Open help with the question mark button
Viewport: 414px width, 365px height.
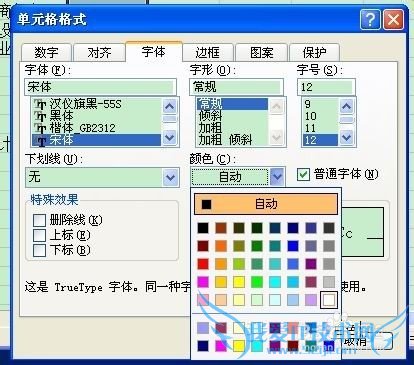click(370, 20)
